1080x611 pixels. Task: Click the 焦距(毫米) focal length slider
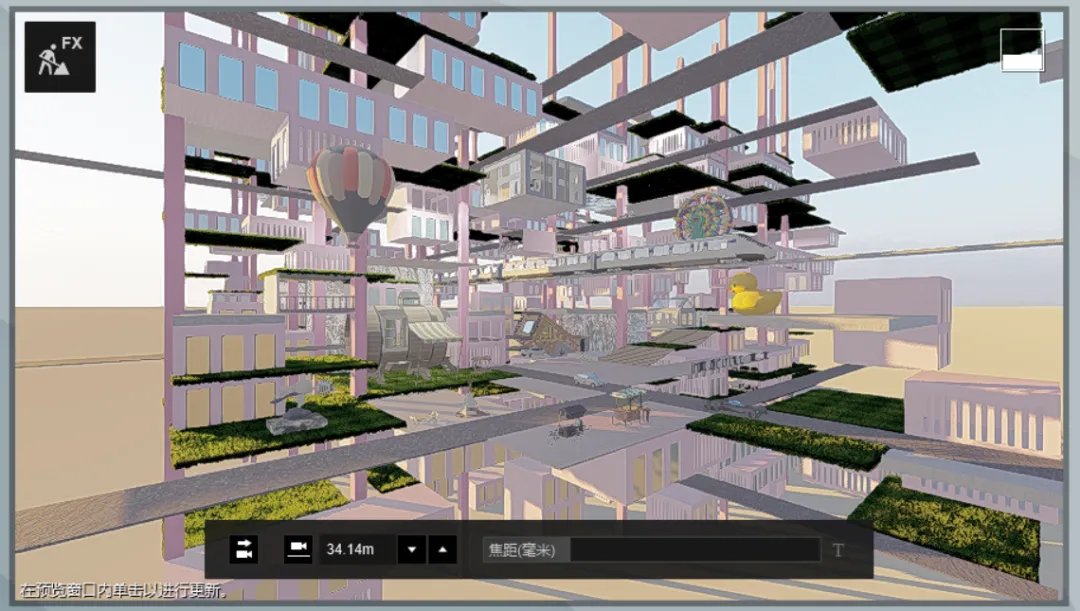(652, 550)
